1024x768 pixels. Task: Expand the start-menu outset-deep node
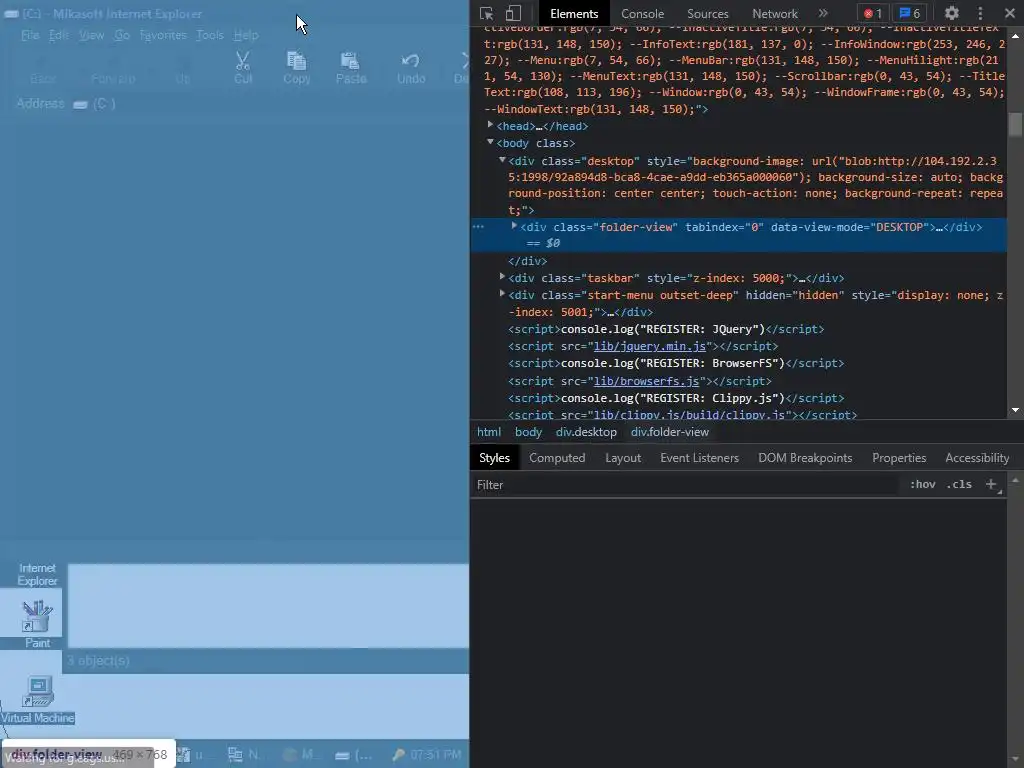[502, 294]
